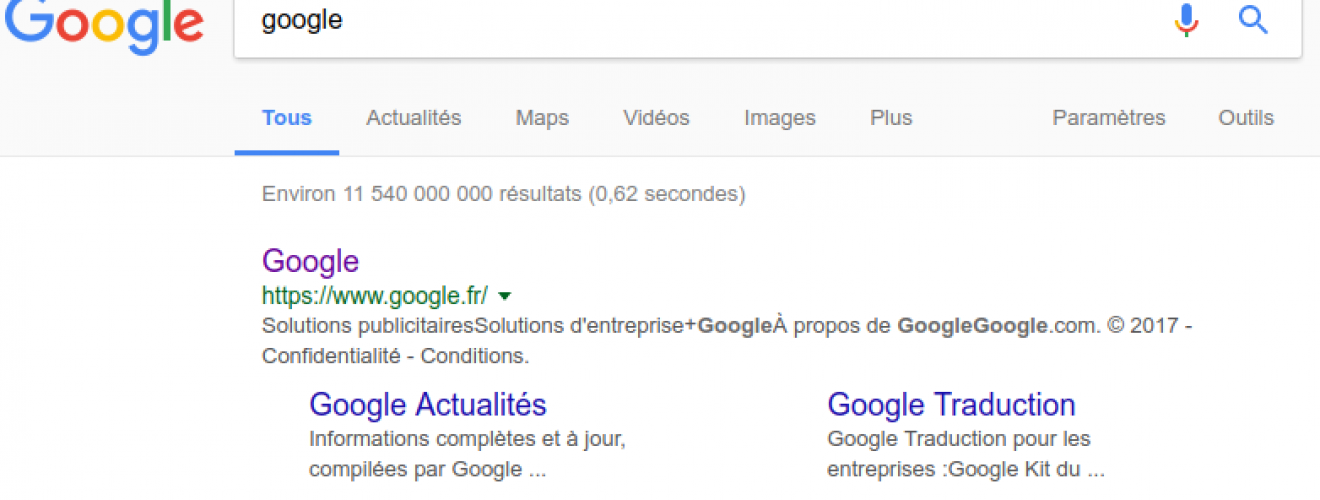Open the Paramètres menu
Image resolution: width=1320 pixels, height=500 pixels.
coord(1109,118)
